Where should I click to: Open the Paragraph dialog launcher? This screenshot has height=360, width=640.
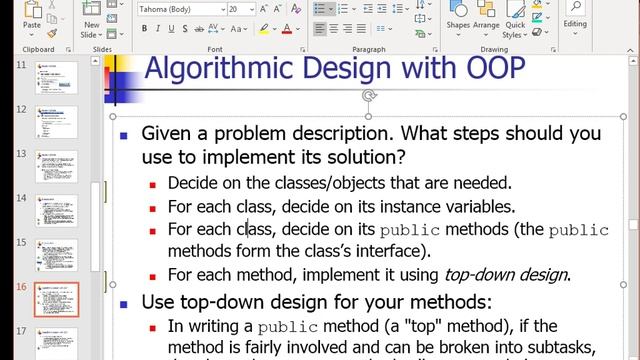(435, 50)
